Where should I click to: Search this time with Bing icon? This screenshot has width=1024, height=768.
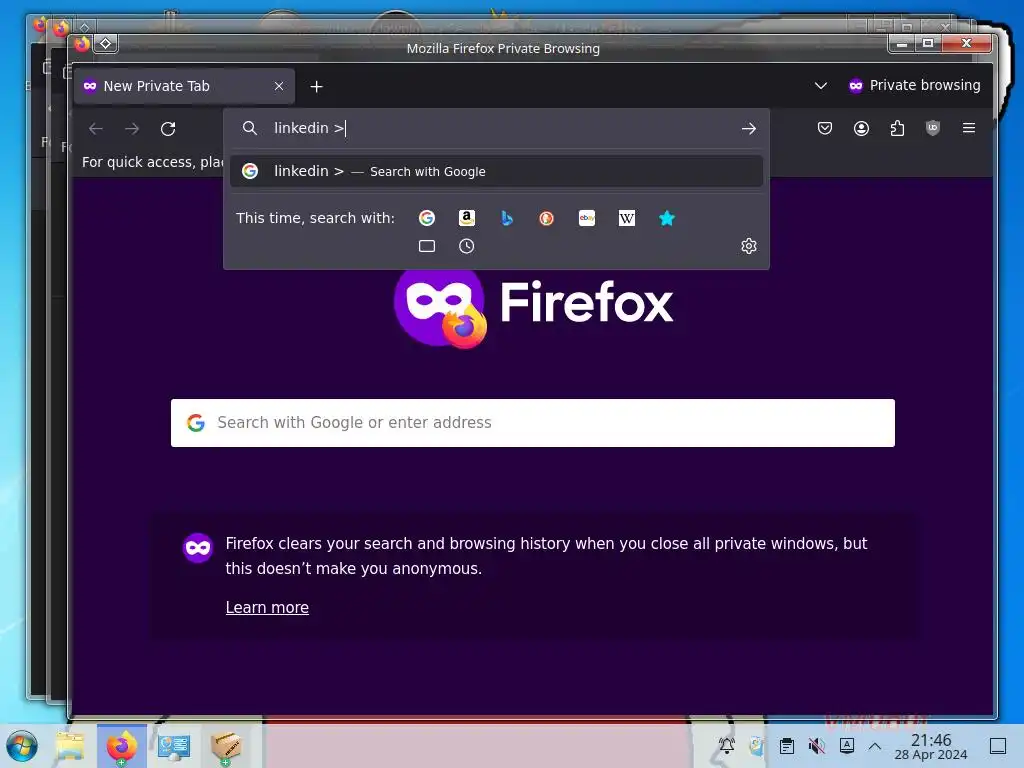pos(507,218)
